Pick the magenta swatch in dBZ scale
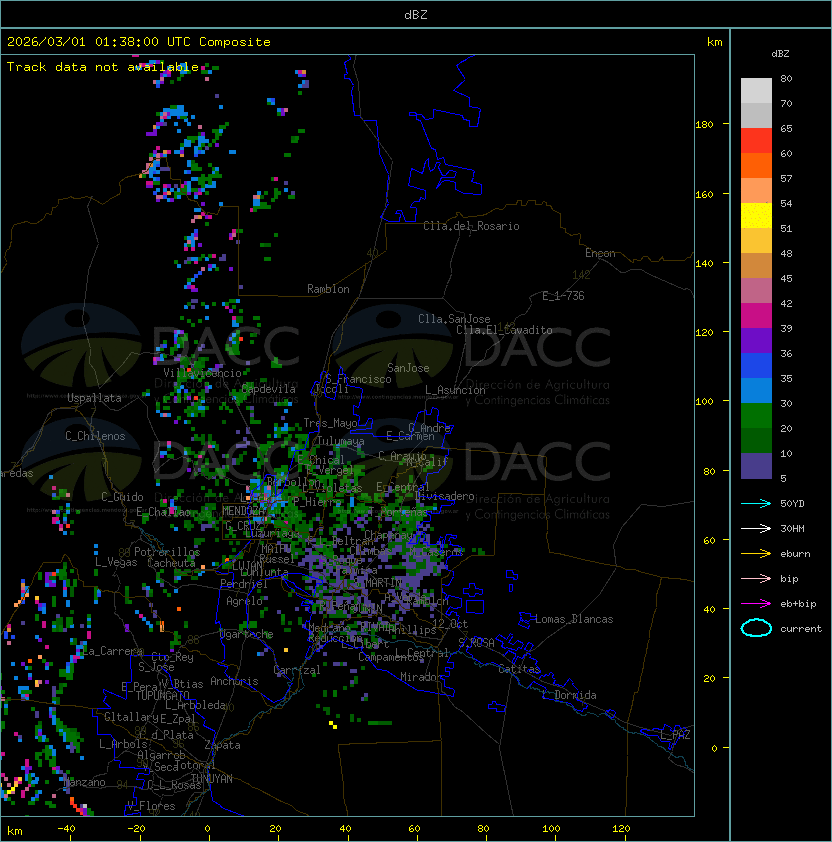The width and height of the screenshot is (832, 842). [x=756, y=316]
